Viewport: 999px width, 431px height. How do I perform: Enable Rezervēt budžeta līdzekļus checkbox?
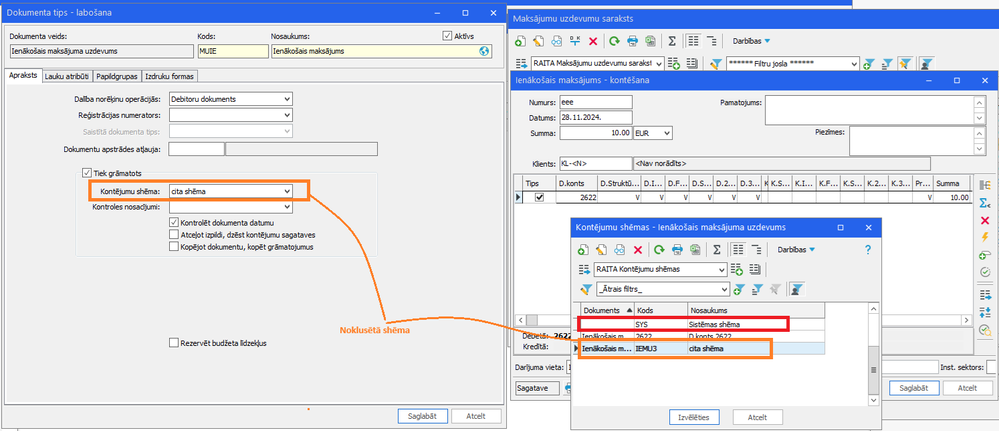tap(174, 343)
